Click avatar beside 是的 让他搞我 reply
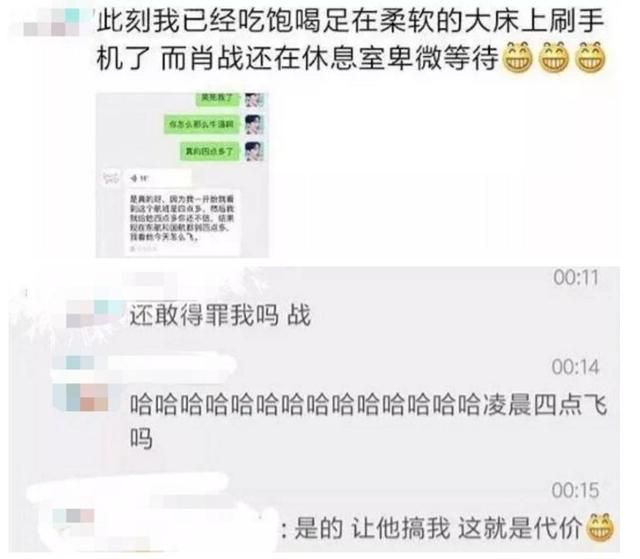The image size is (640, 559). (x=73, y=517)
